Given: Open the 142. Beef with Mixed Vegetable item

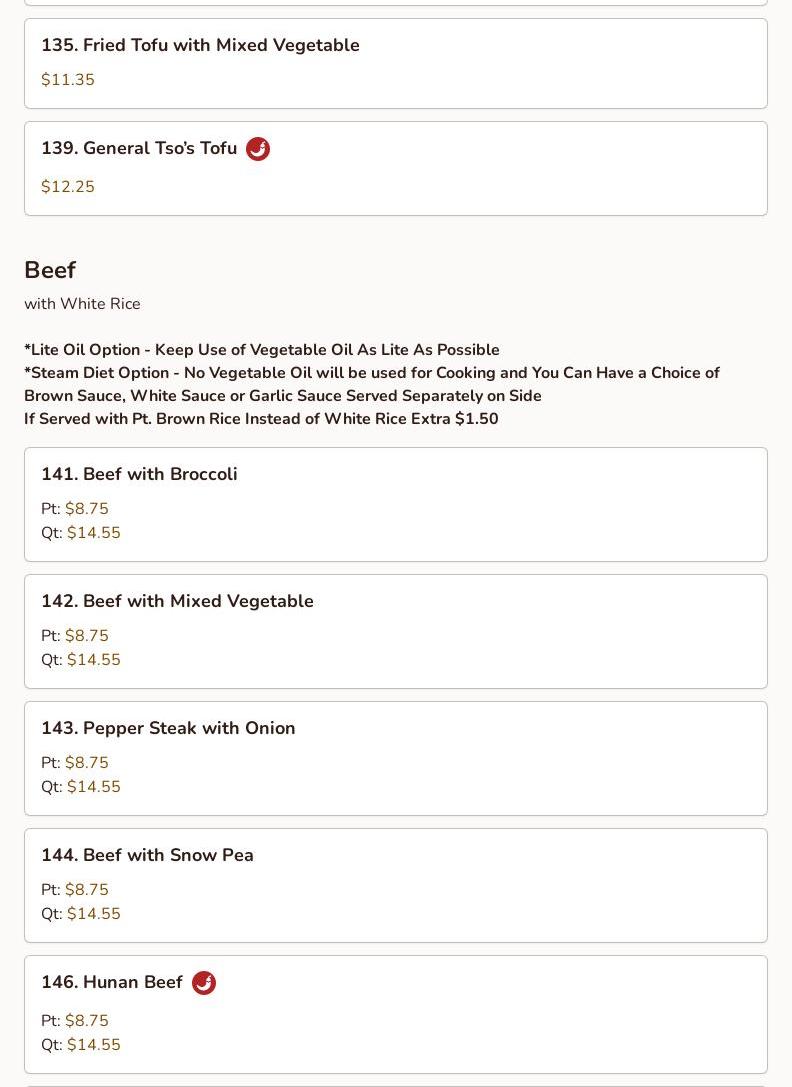Looking at the screenshot, I should click(177, 601).
